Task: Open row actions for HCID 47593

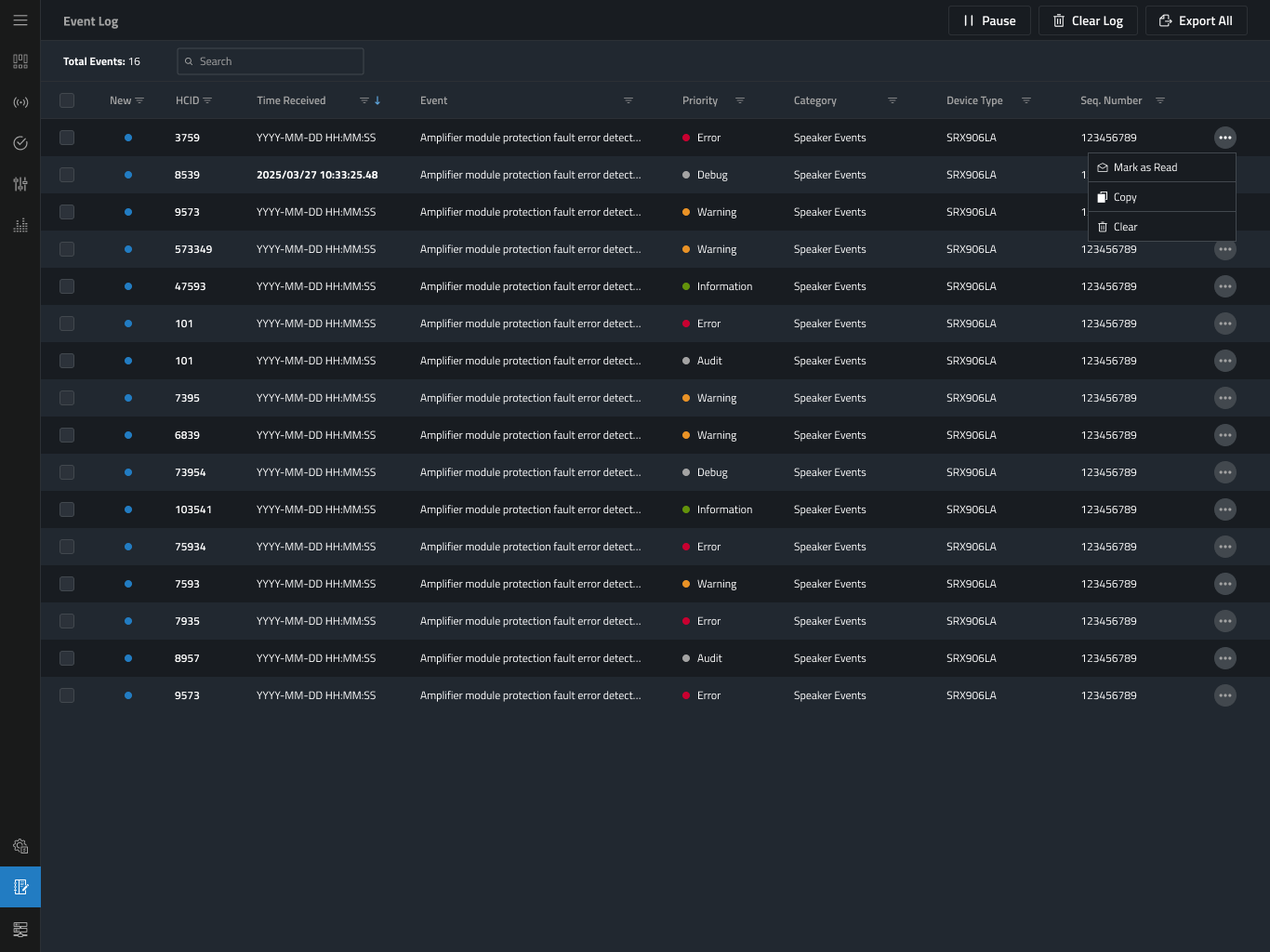Action: click(x=1225, y=286)
